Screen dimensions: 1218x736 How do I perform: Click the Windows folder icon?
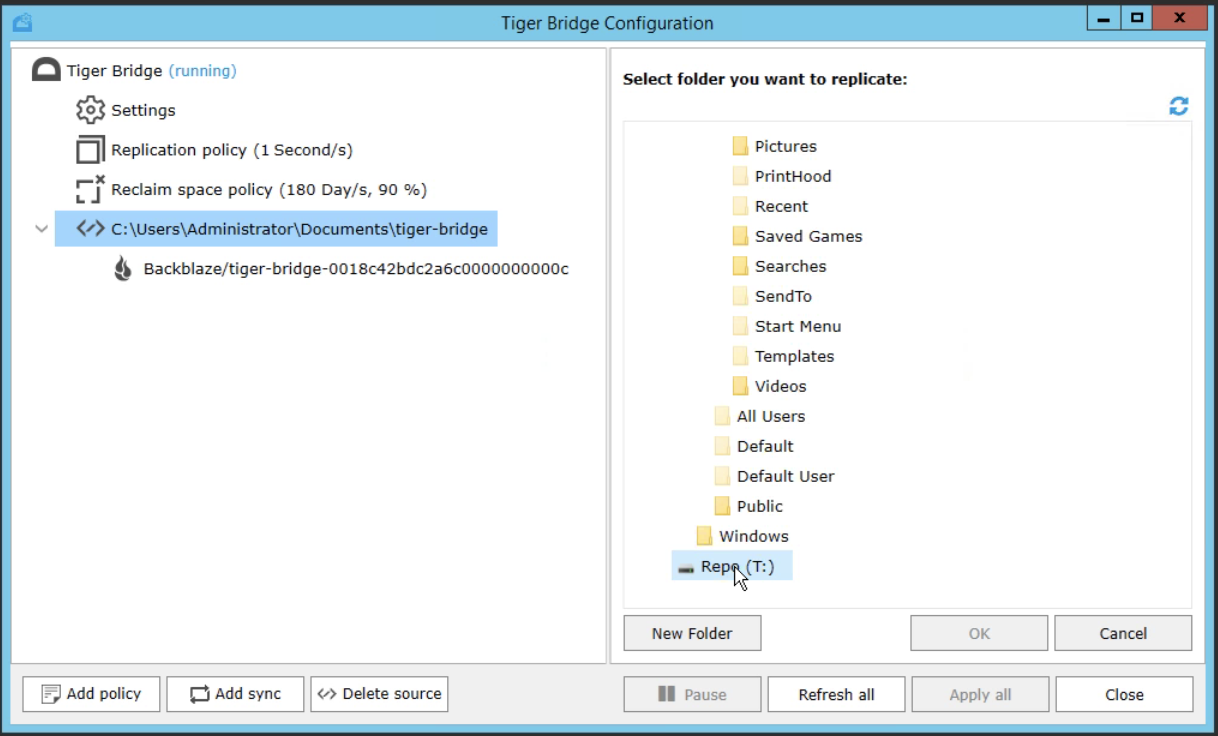point(704,536)
